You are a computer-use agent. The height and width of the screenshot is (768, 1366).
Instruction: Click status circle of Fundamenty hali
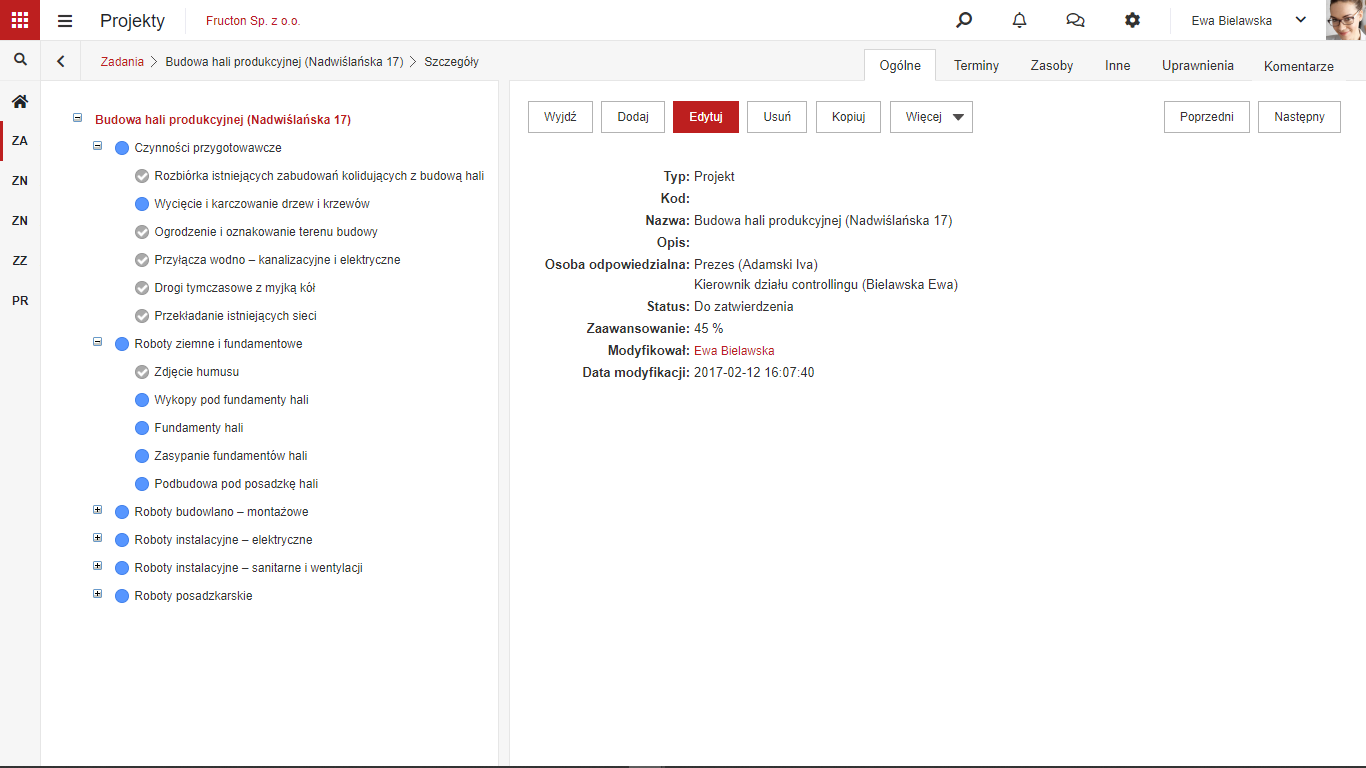click(142, 428)
